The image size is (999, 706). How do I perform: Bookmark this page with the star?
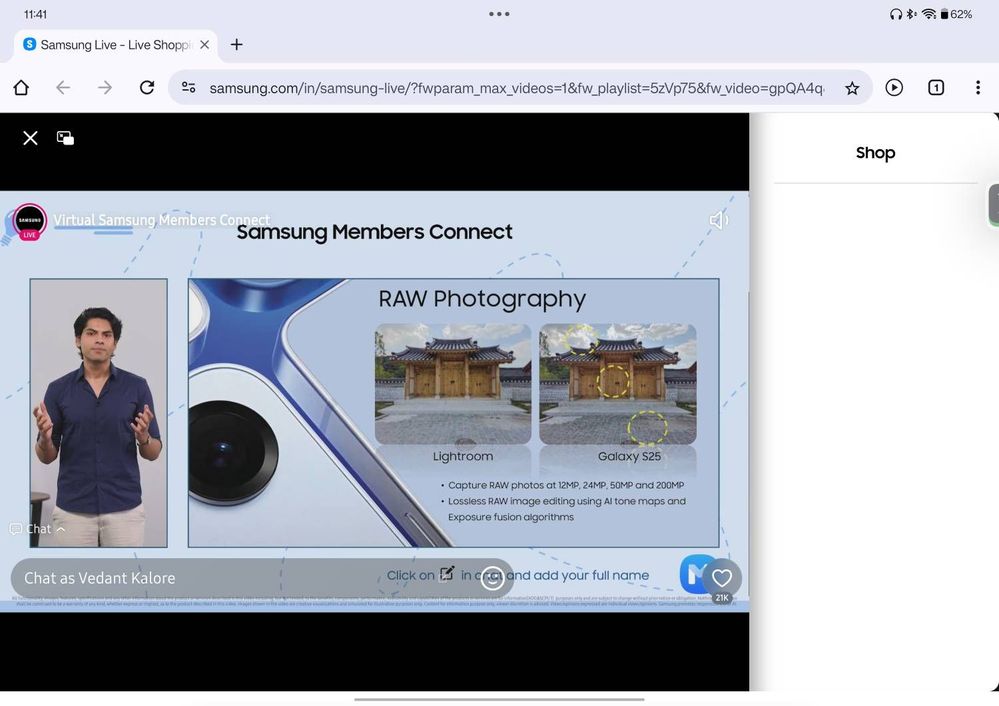[852, 88]
